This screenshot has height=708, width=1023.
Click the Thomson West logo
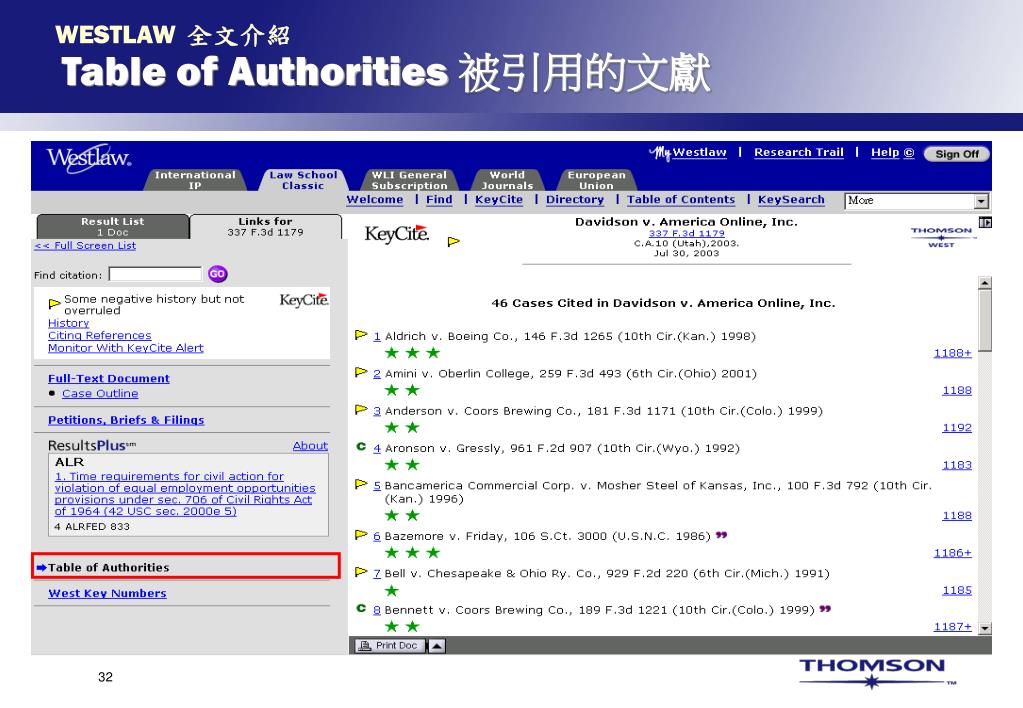941,237
